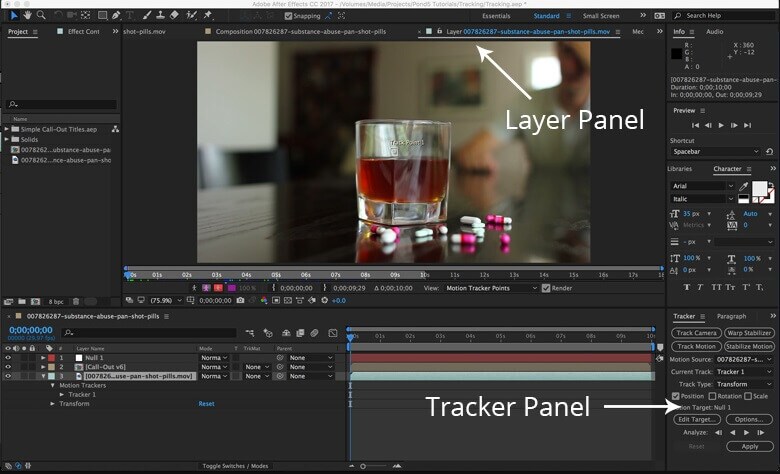
Task: Switch to the Paragraph tab
Action: [731, 316]
